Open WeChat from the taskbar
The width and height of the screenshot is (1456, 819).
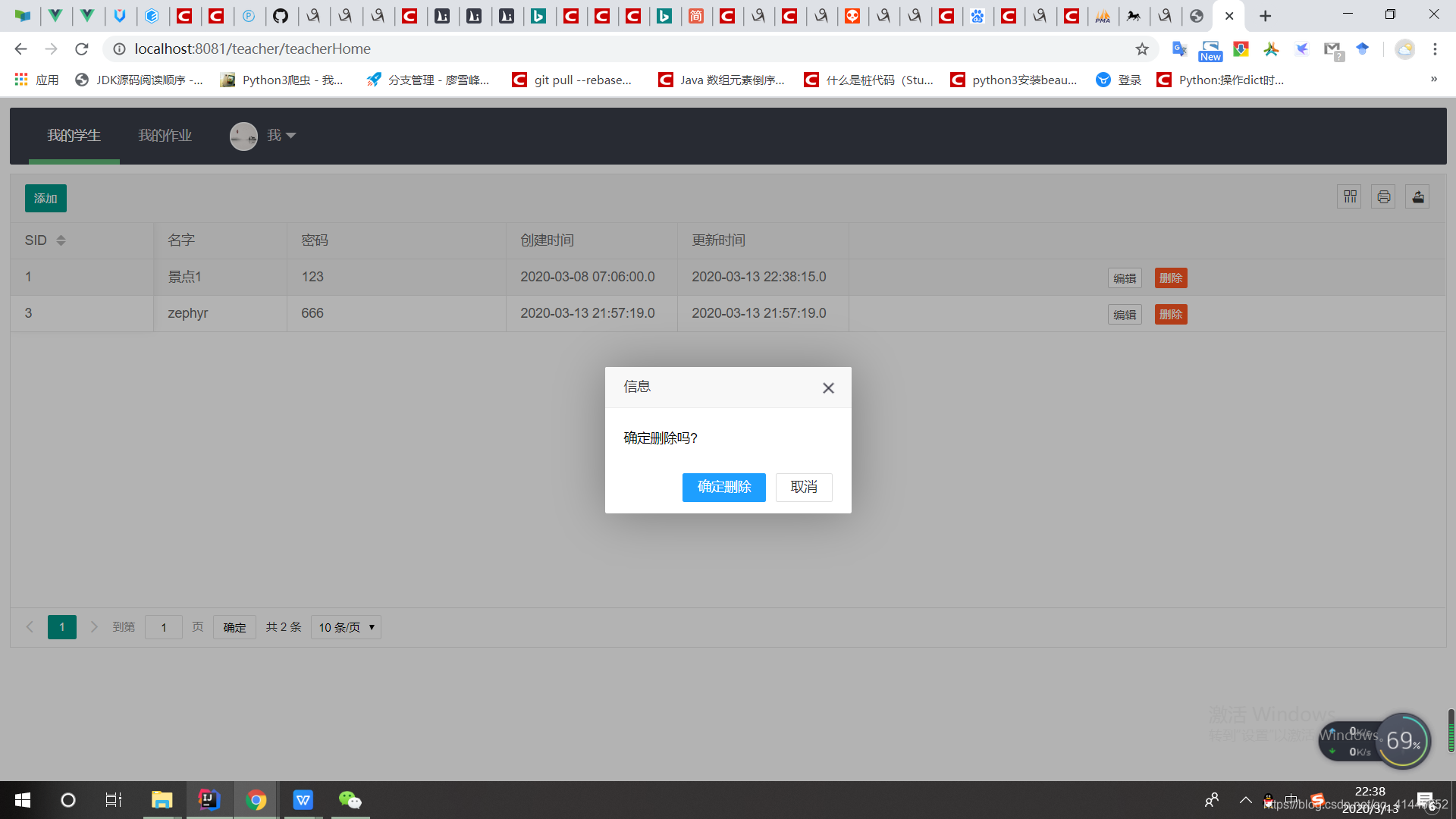350,800
